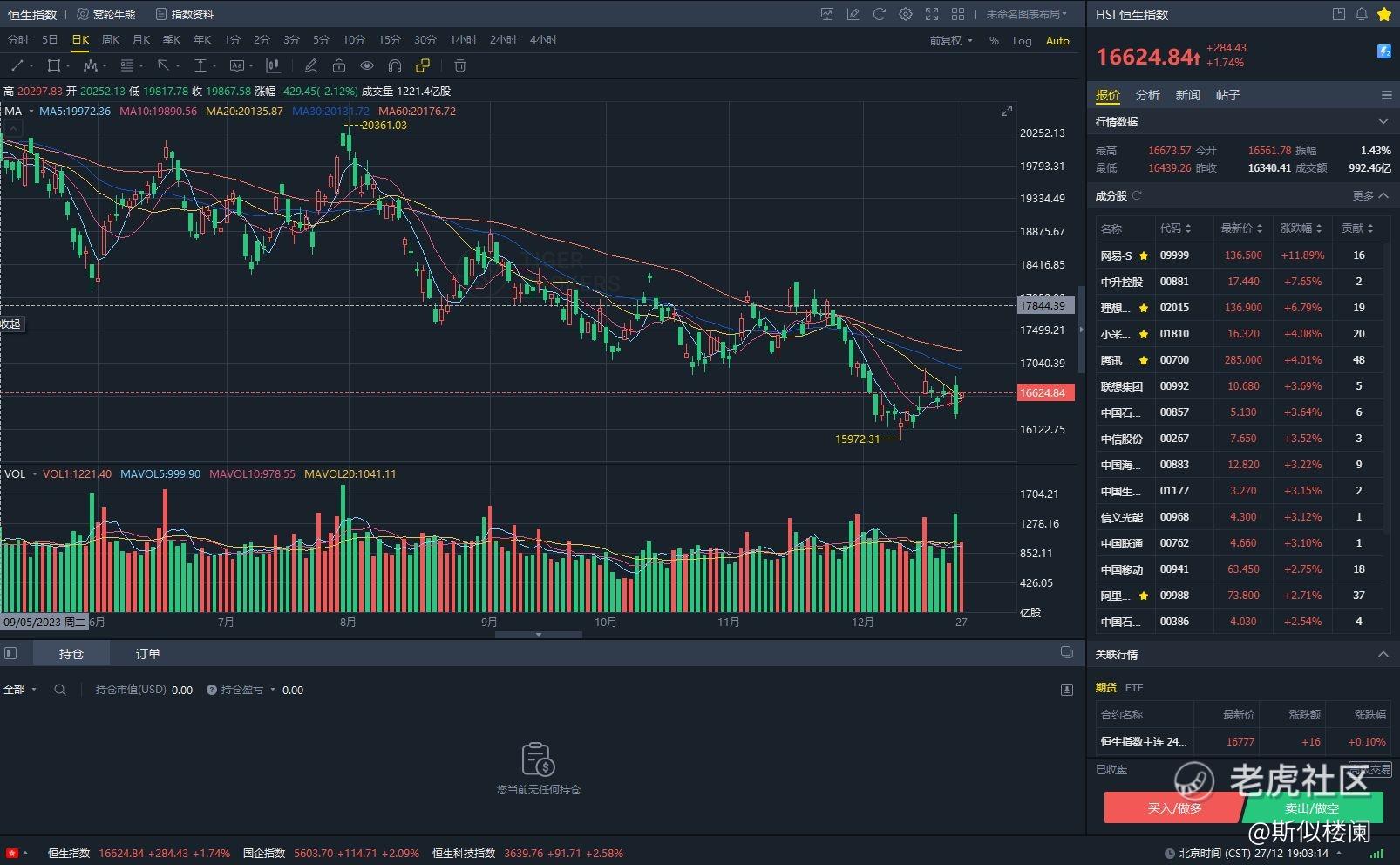Open dropdown arrow beside trend line tool
Screen dimensions: 1400x865
31,65
